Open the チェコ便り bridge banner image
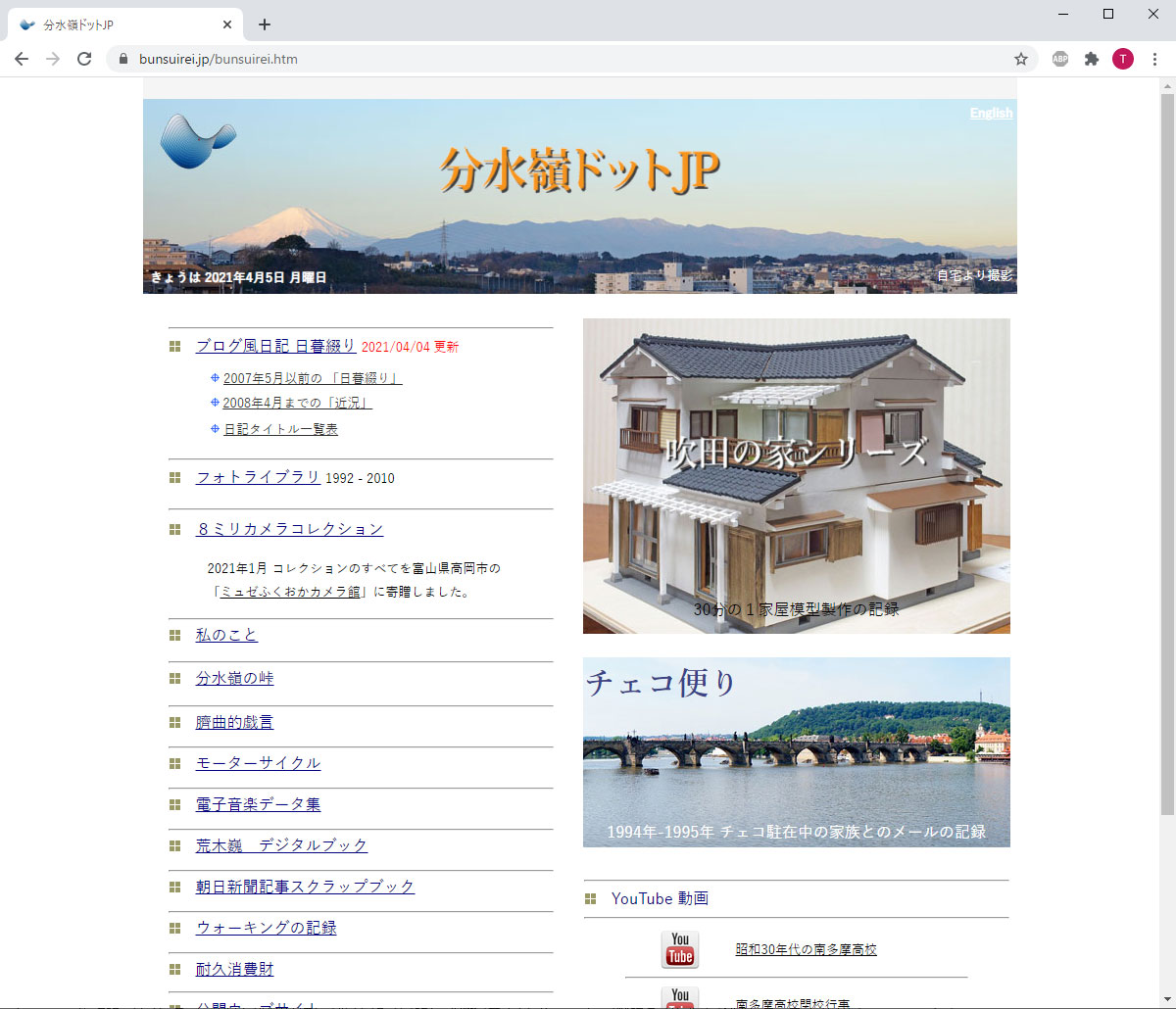The image size is (1176, 1009). pos(796,751)
